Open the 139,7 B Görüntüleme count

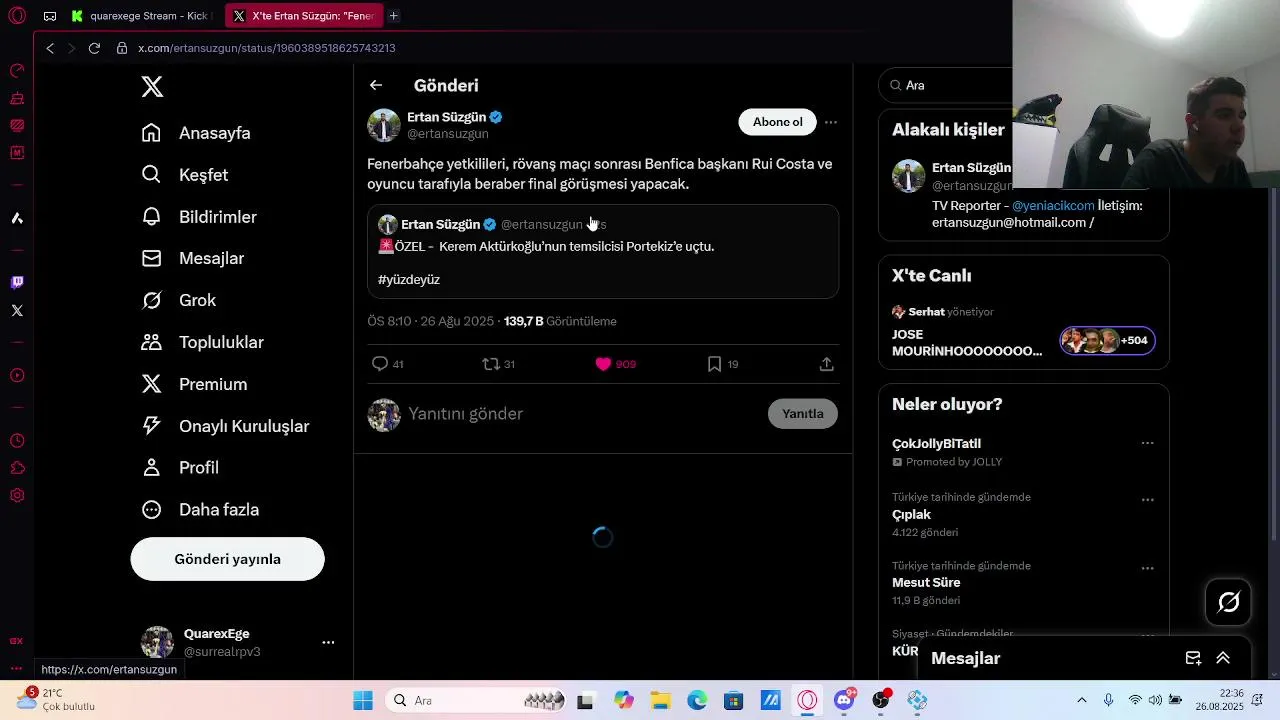pyautogui.click(x=560, y=321)
